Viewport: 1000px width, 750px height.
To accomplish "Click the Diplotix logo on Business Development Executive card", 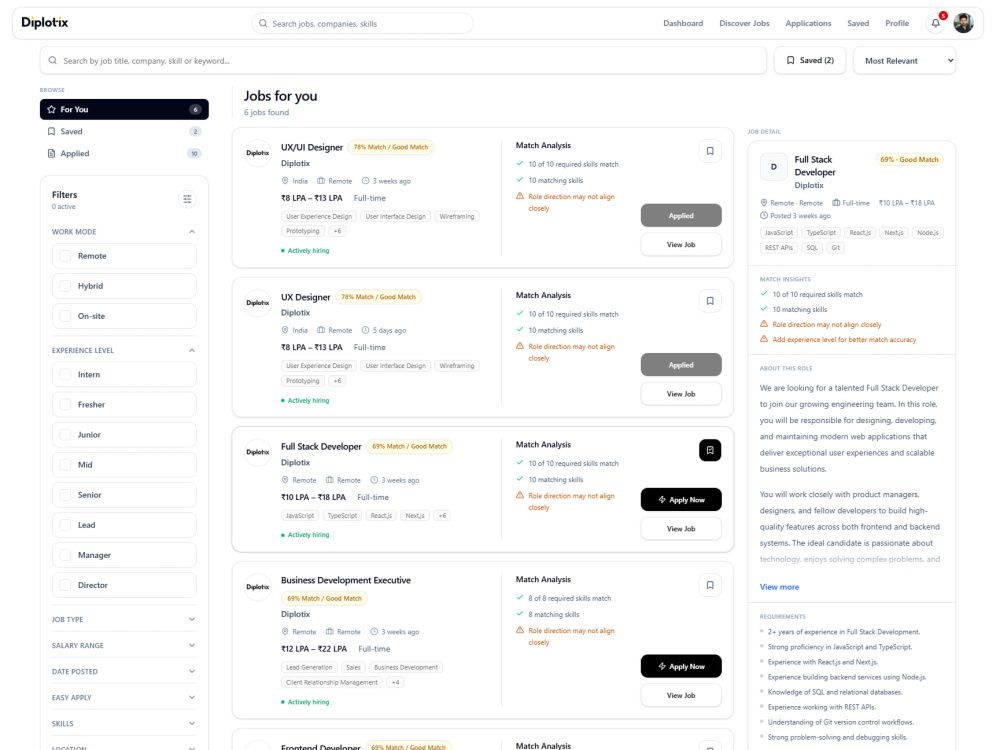I will 258,587.
